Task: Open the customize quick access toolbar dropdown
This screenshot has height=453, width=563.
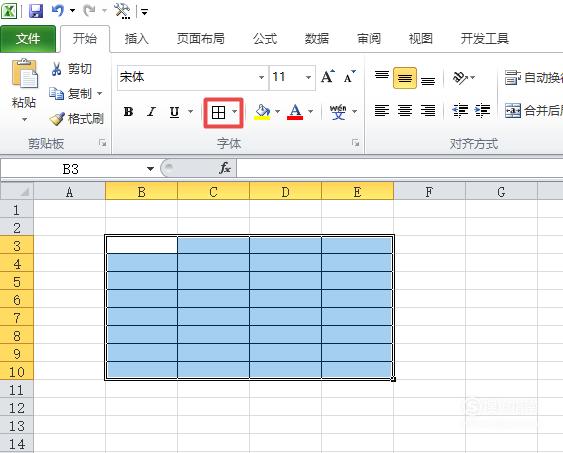Action: click(144, 13)
